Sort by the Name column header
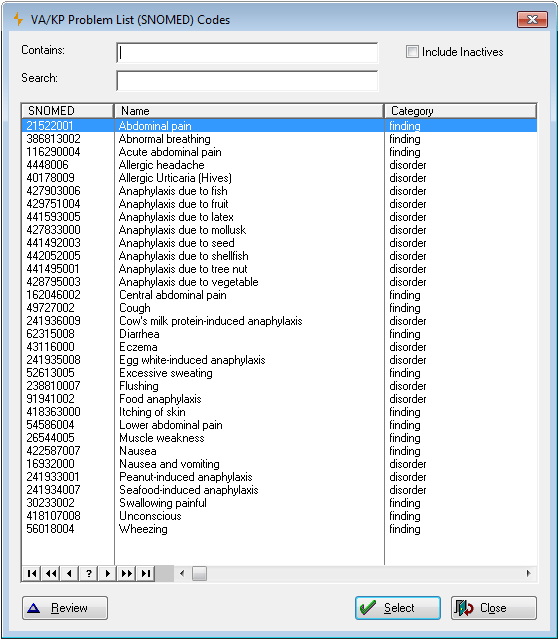This screenshot has height=640, width=559. (249, 111)
